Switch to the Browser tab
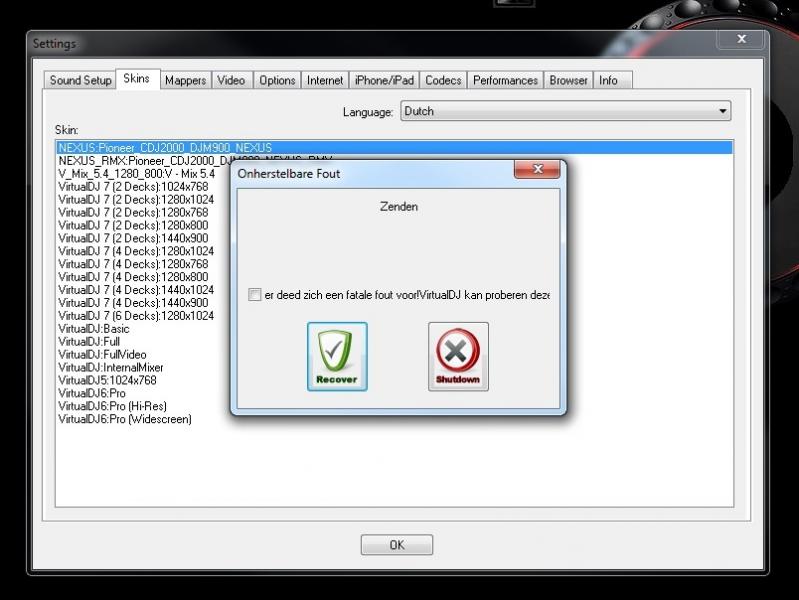 [x=569, y=81]
